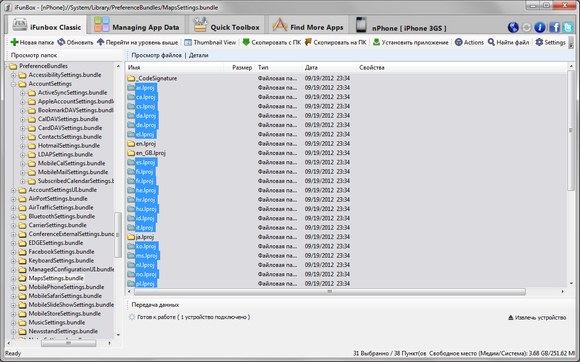The image size is (580, 362).
Task: Click Скопировать с ПК green download icon
Action: point(246,42)
